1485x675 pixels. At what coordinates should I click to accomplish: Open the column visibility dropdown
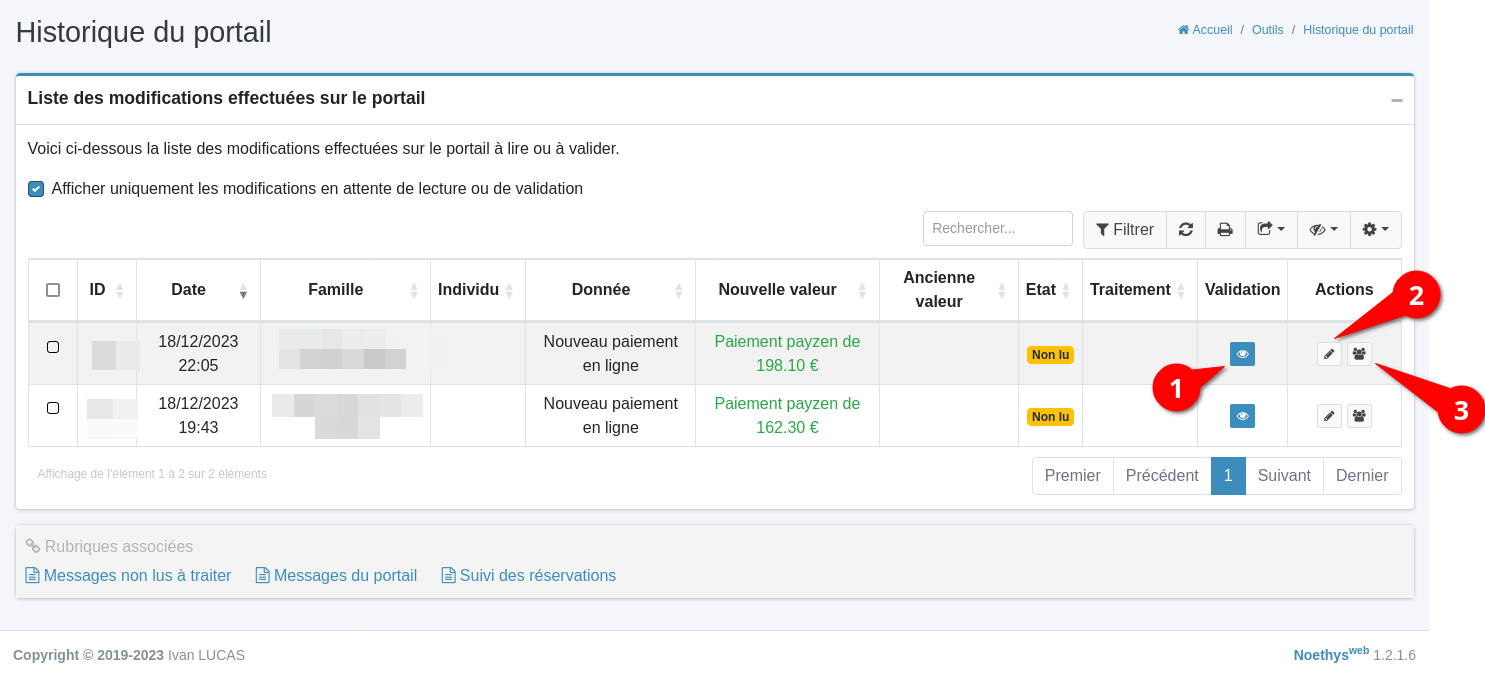pos(1323,229)
